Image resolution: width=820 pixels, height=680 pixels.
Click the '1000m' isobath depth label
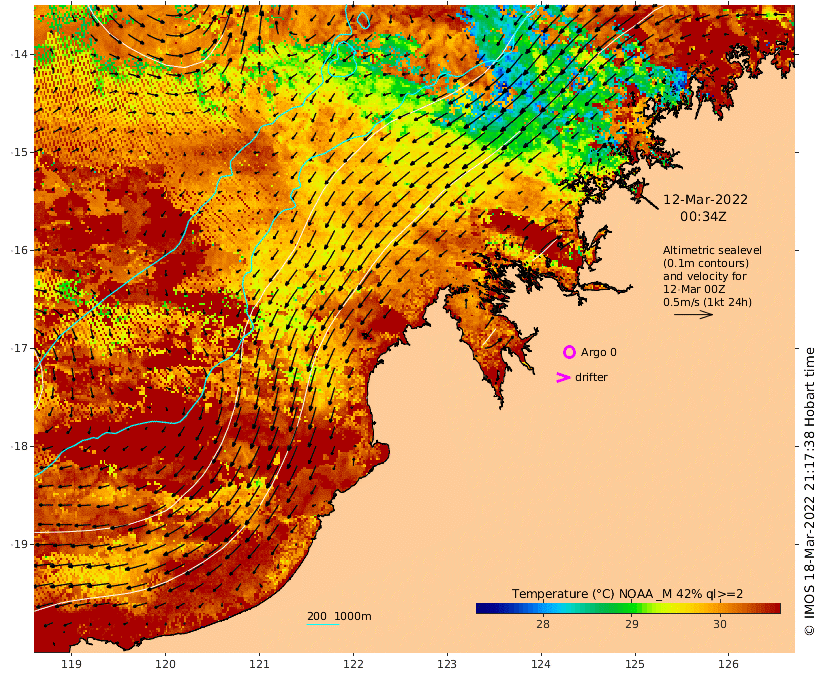353,616
